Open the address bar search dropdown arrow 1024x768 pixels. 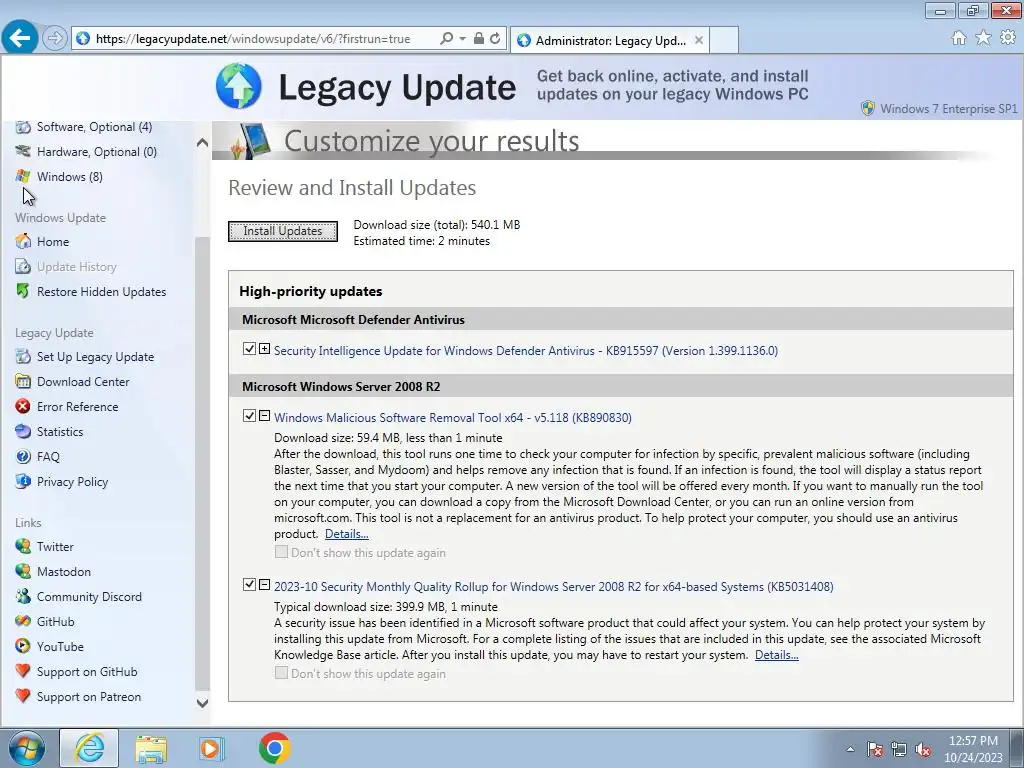(462, 39)
